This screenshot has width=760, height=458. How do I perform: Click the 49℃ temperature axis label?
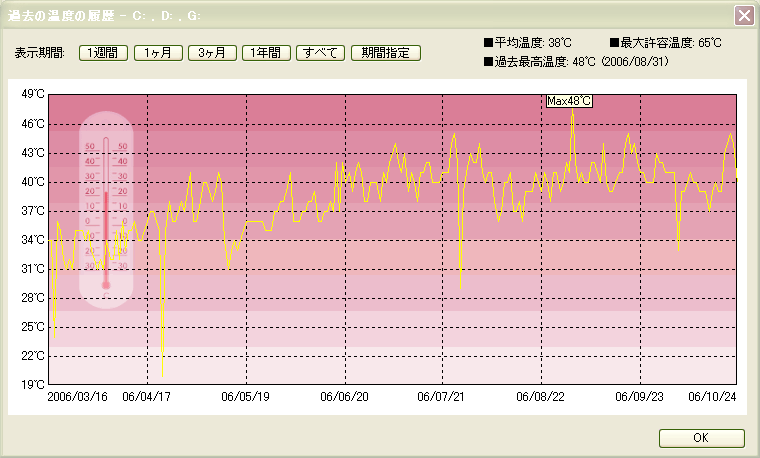coord(33,95)
